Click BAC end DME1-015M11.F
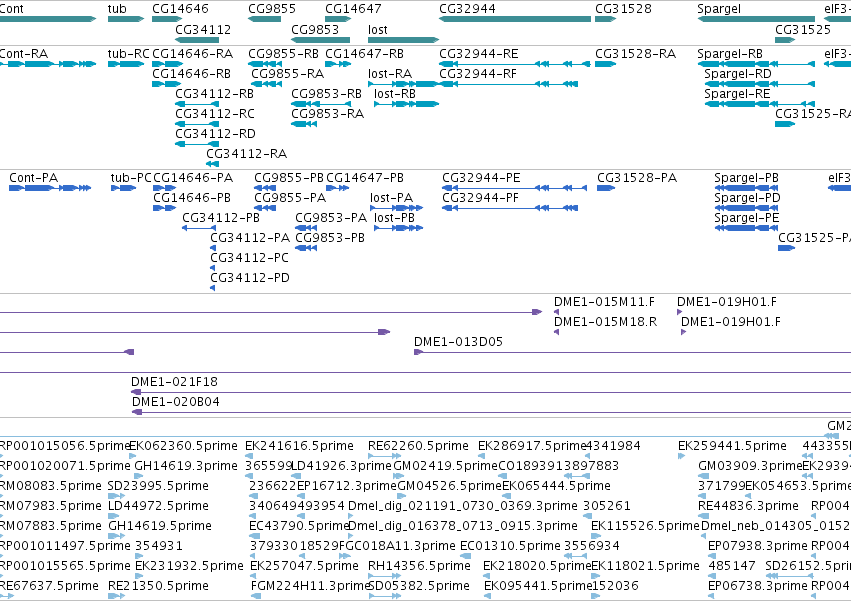 (x=556, y=312)
